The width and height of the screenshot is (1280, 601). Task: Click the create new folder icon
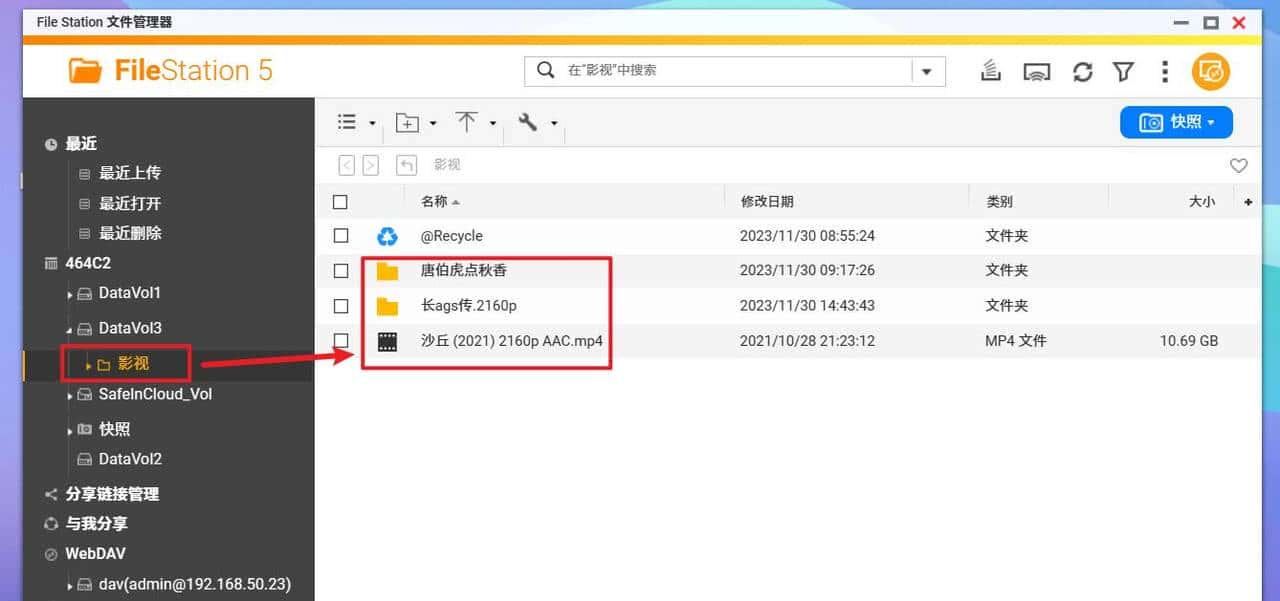[x=407, y=123]
